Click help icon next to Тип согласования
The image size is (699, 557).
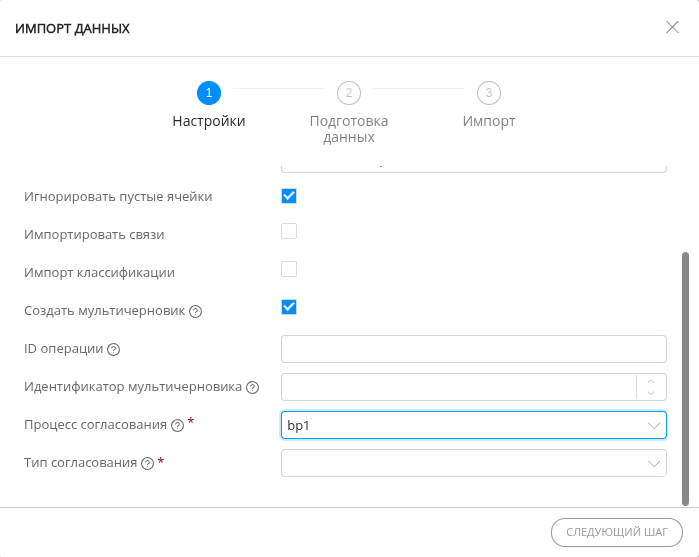(147, 463)
